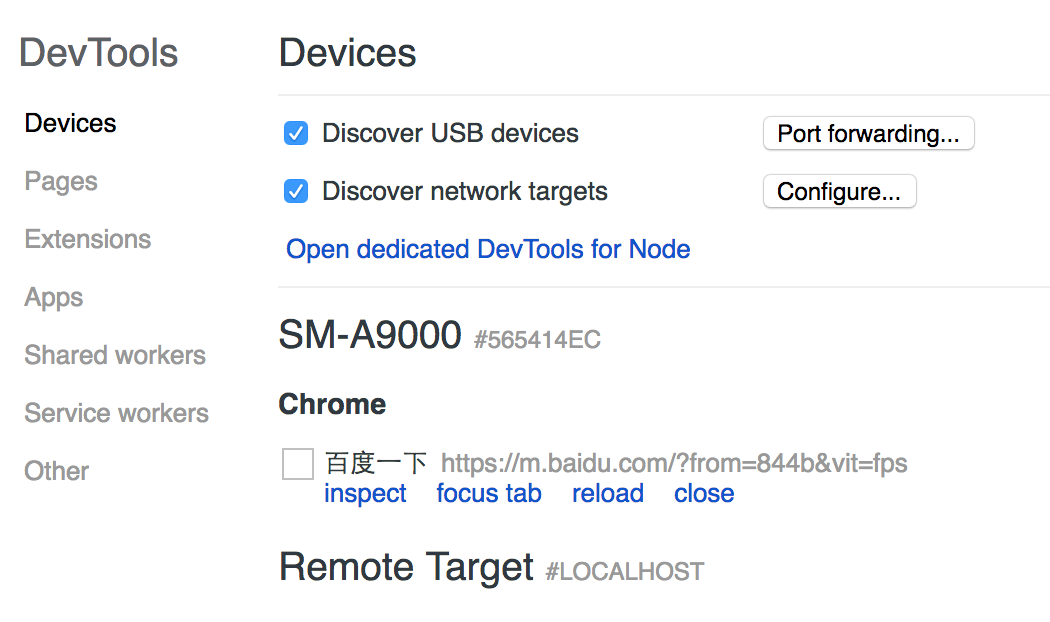1050x622 pixels.
Task: Open the Shared workers section
Action: (115, 355)
